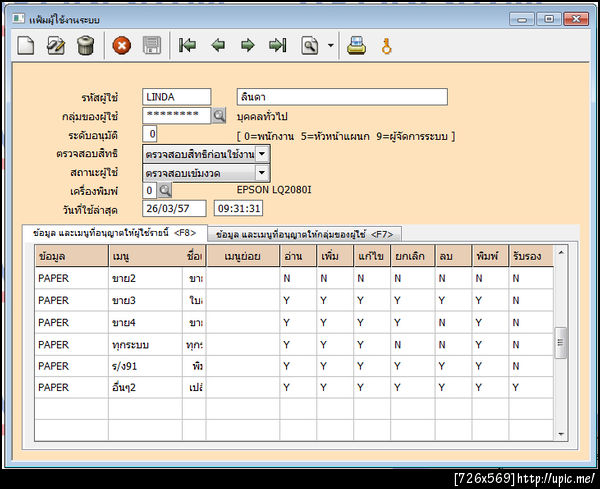Go to the next record arrow

247,45
